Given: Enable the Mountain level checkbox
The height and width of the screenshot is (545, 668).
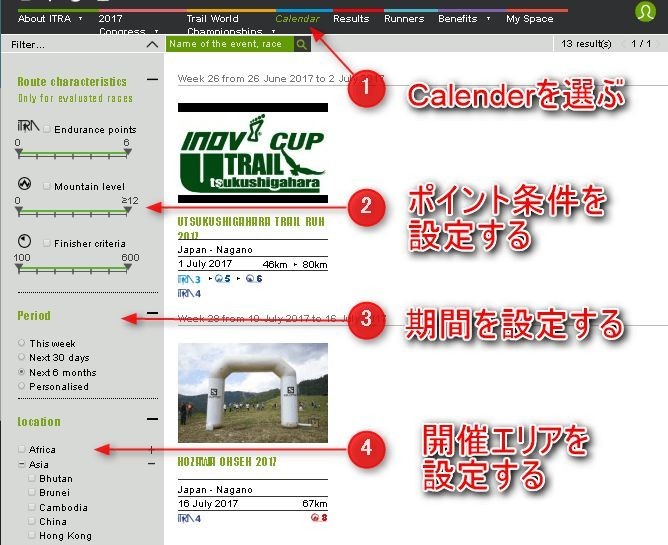Looking at the screenshot, I should pyautogui.click(x=47, y=186).
